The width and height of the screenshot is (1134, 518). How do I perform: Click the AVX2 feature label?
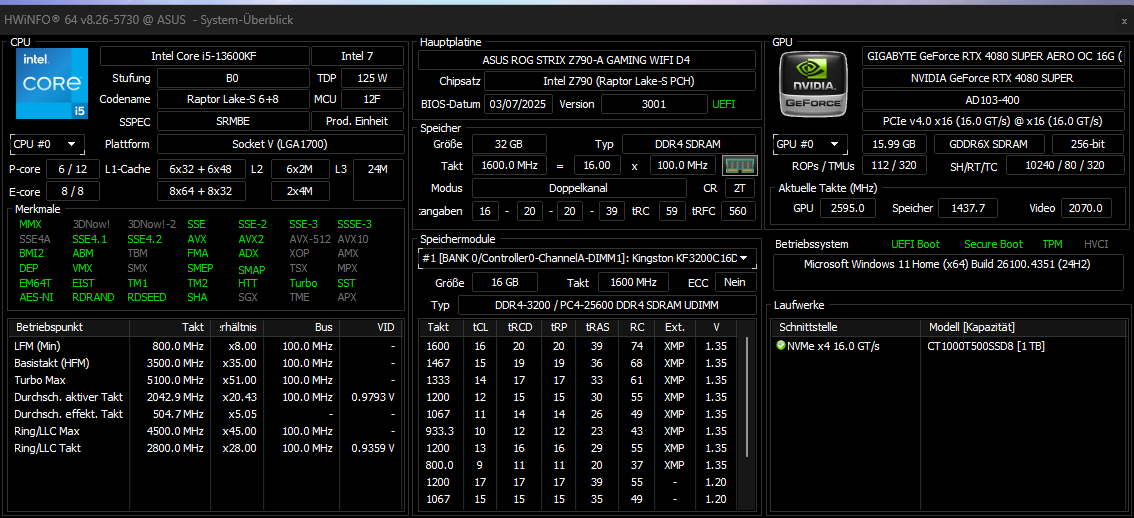click(251, 239)
